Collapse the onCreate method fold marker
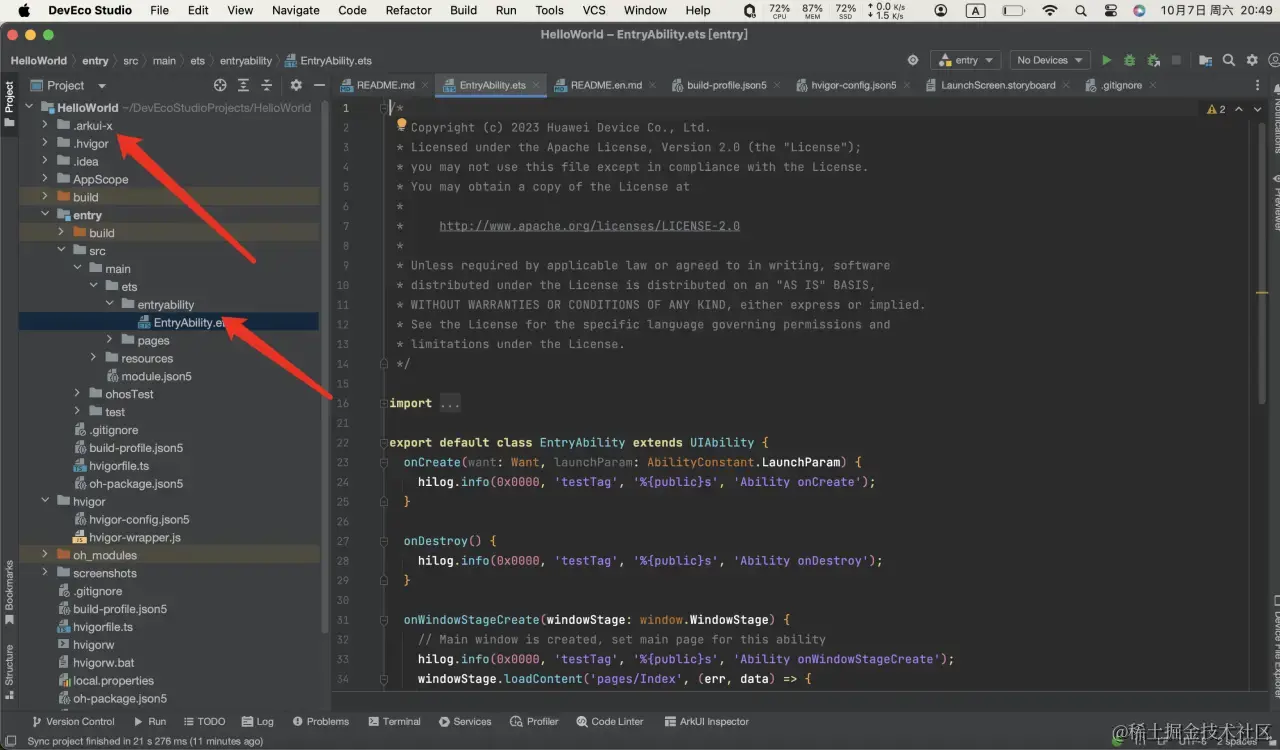Viewport: 1280px width, 750px height. (384, 462)
